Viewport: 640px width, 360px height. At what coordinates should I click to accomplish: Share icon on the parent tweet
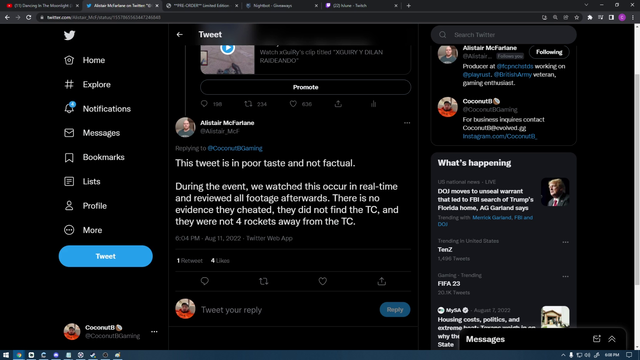click(x=338, y=104)
